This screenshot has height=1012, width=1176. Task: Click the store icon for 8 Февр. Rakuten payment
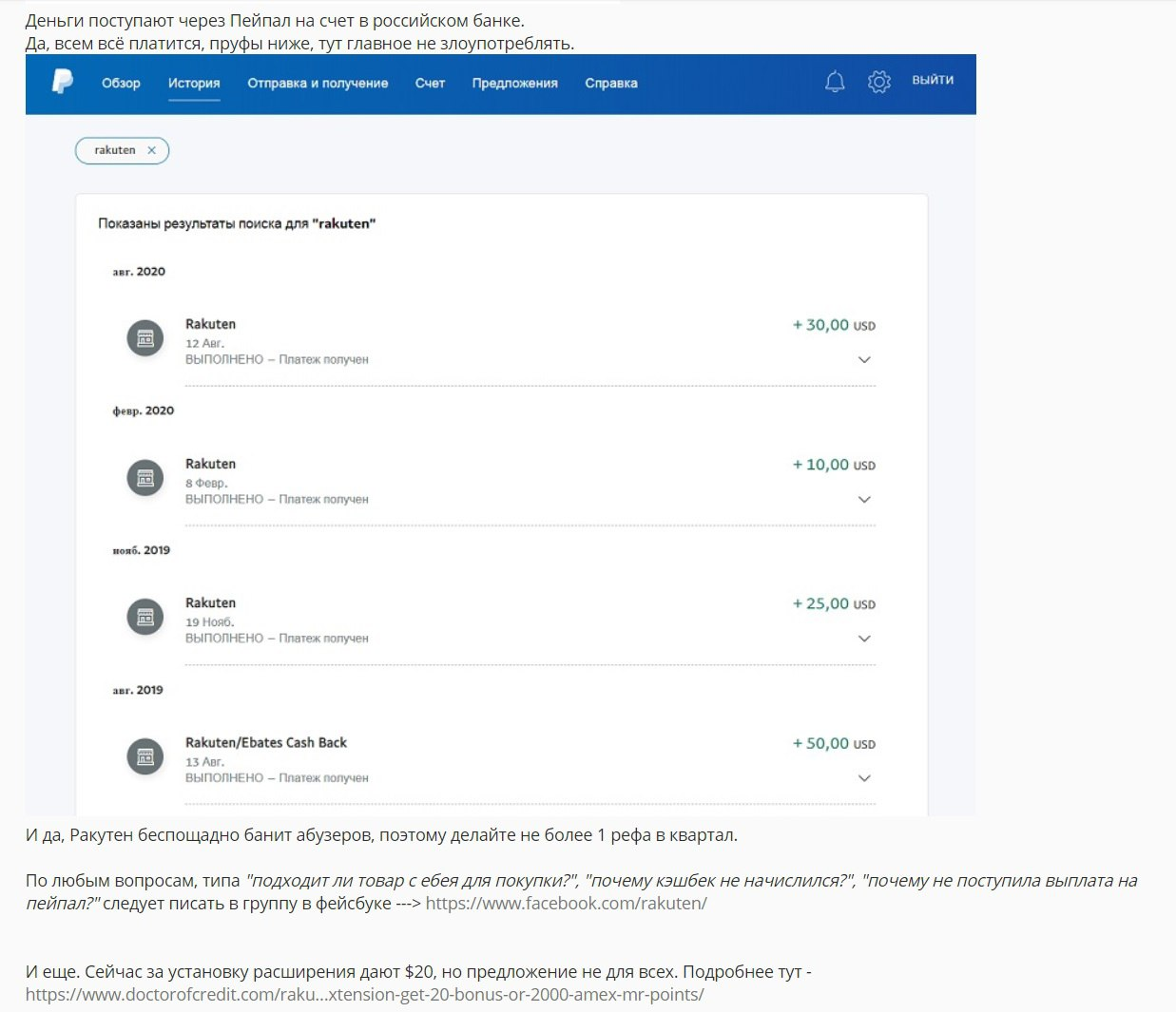pyautogui.click(x=145, y=478)
